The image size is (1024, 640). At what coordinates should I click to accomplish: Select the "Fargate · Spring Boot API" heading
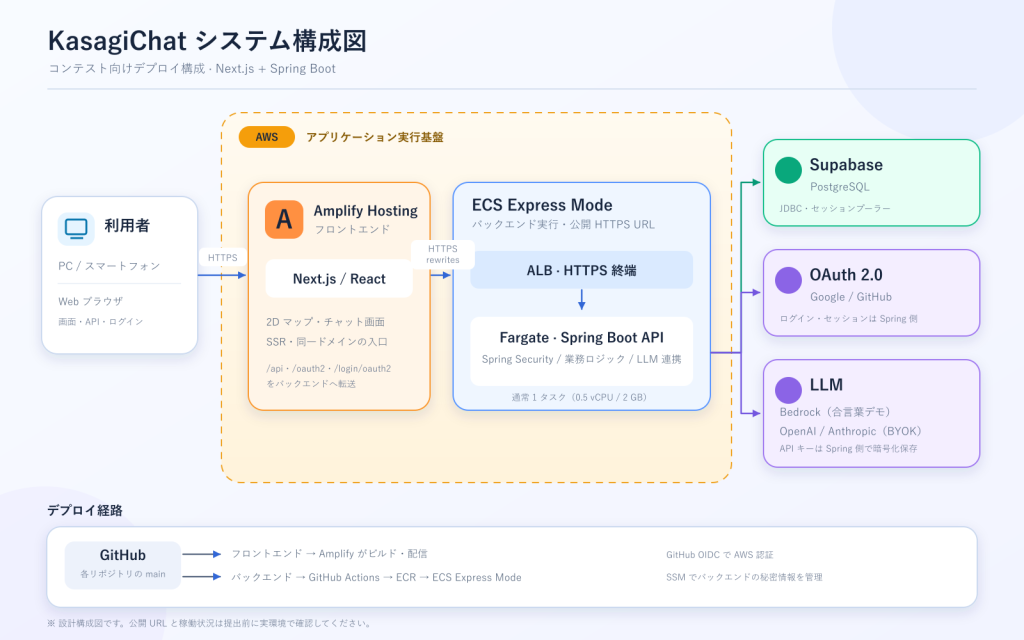[x=581, y=338]
